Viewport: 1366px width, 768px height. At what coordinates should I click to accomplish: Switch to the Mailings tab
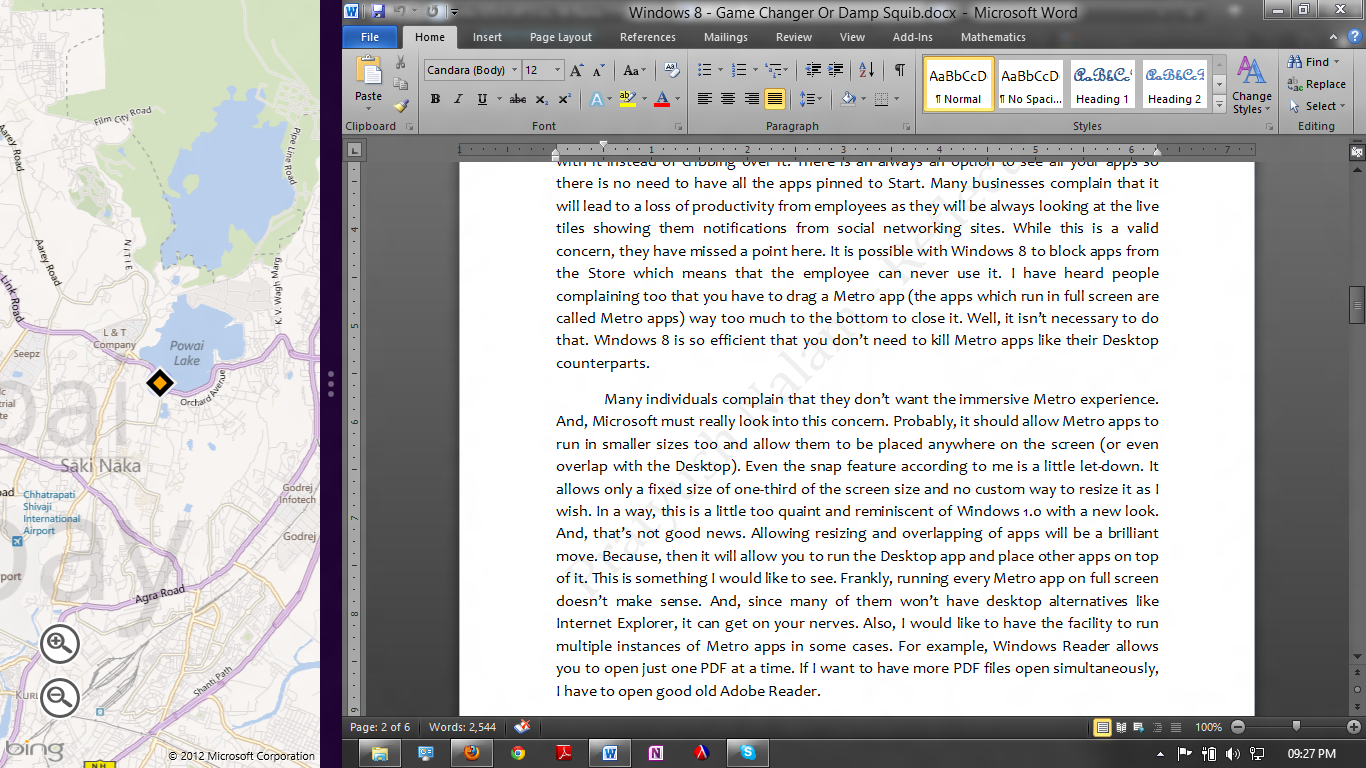point(726,37)
